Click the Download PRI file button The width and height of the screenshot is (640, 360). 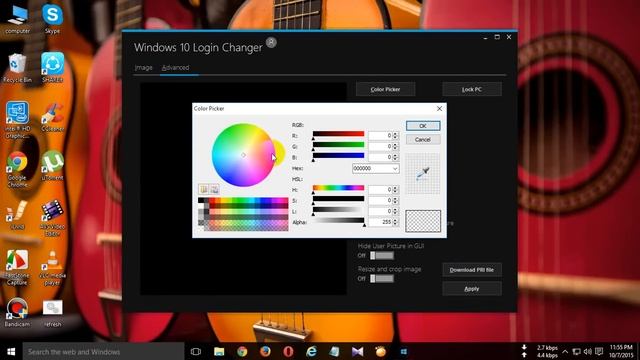472,270
